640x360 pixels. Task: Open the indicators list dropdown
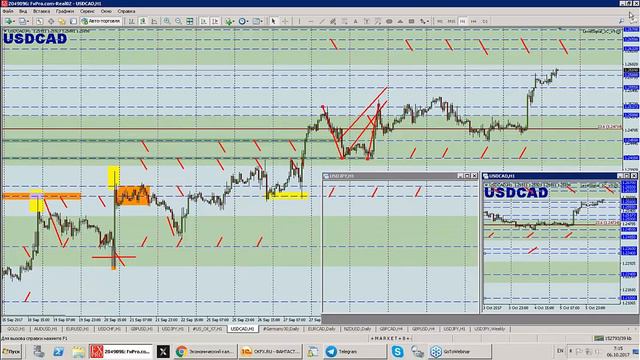point(230,21)
